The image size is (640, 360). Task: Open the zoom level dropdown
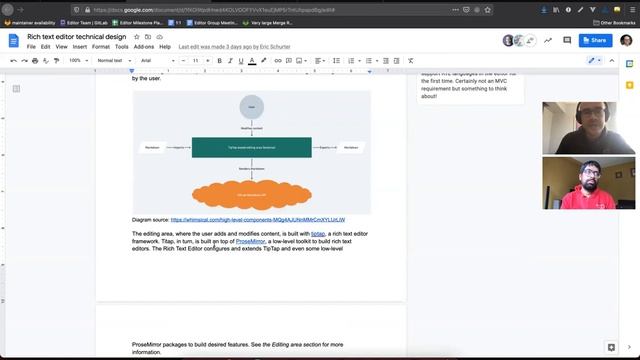78,61
